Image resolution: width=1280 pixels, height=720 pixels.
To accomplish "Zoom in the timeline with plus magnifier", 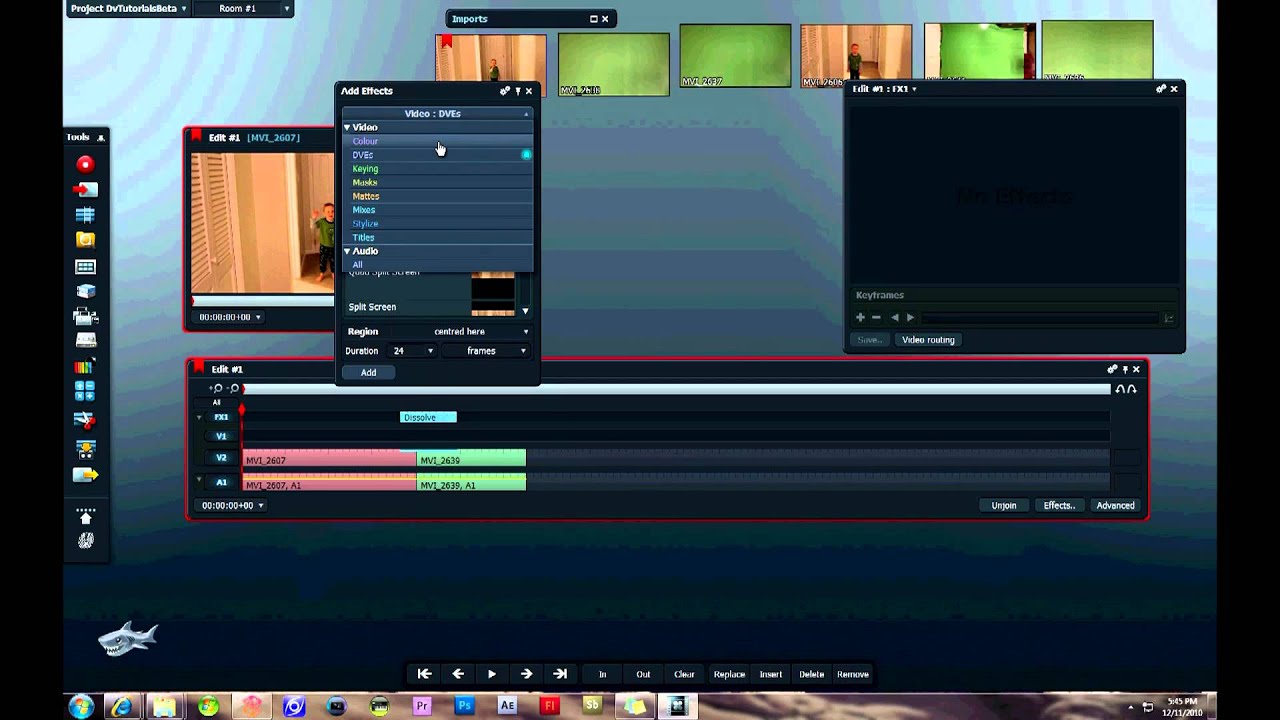I will [x=217, y=388].
